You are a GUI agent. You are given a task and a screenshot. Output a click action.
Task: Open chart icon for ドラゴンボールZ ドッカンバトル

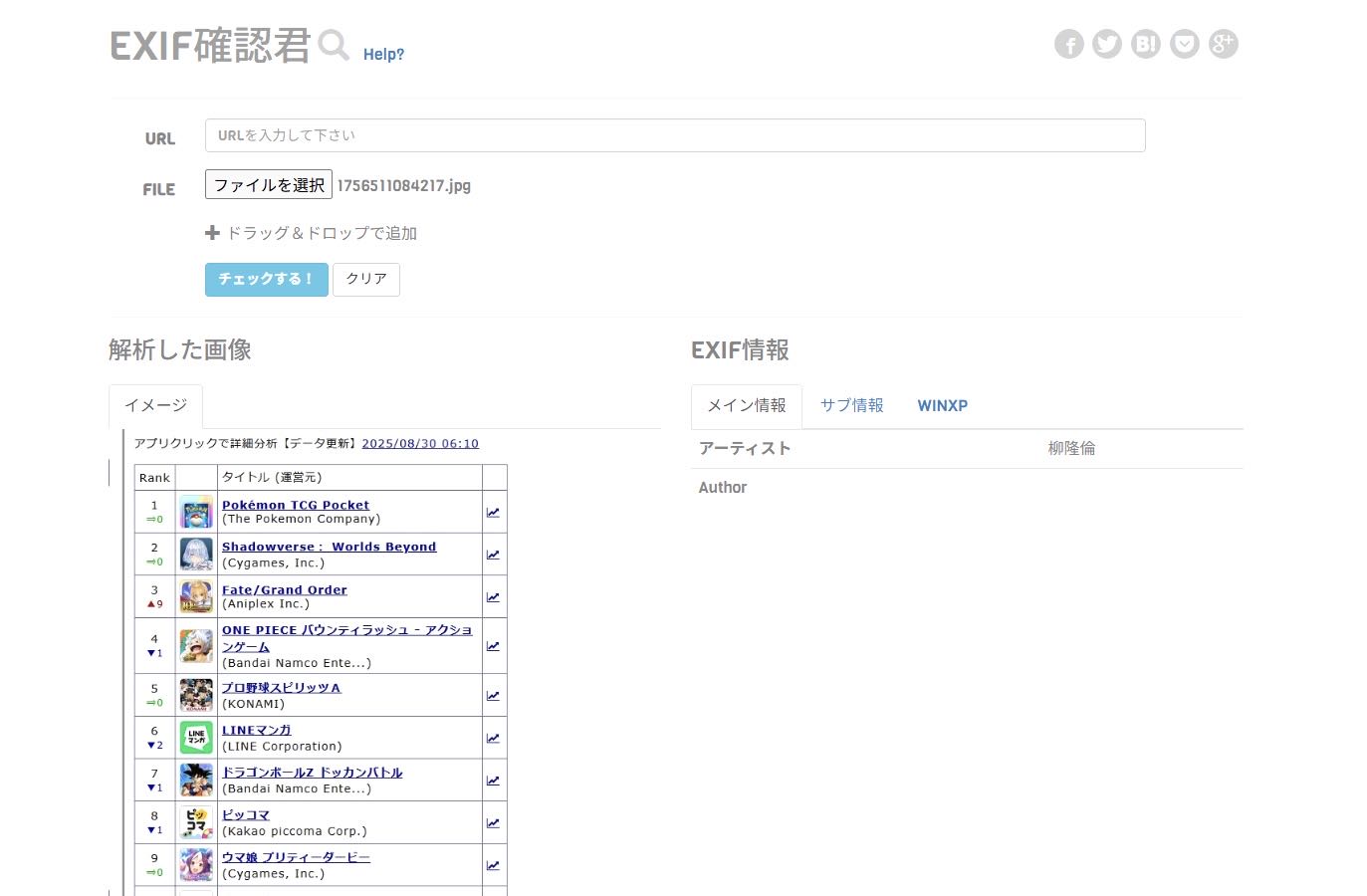pos(493,781)
